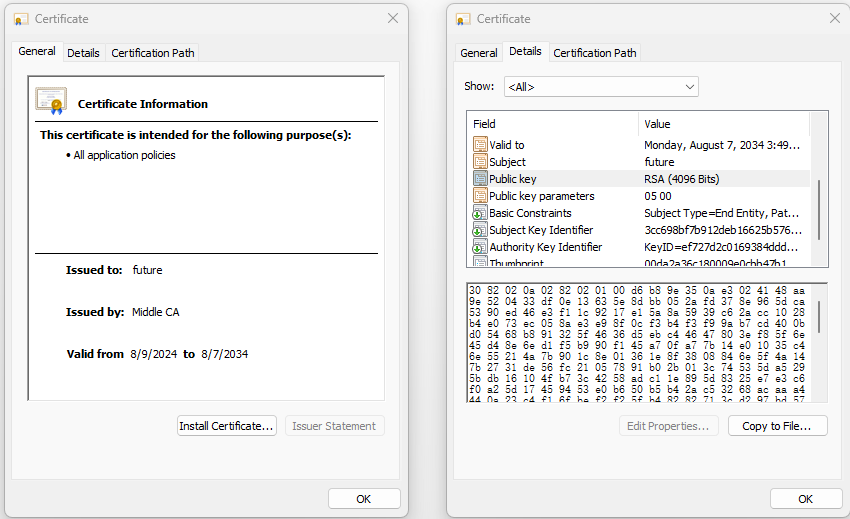Screen dimensions: 850x519
Task: Click the Certificate Information badge icon
Action: click(x=51, y=101)
